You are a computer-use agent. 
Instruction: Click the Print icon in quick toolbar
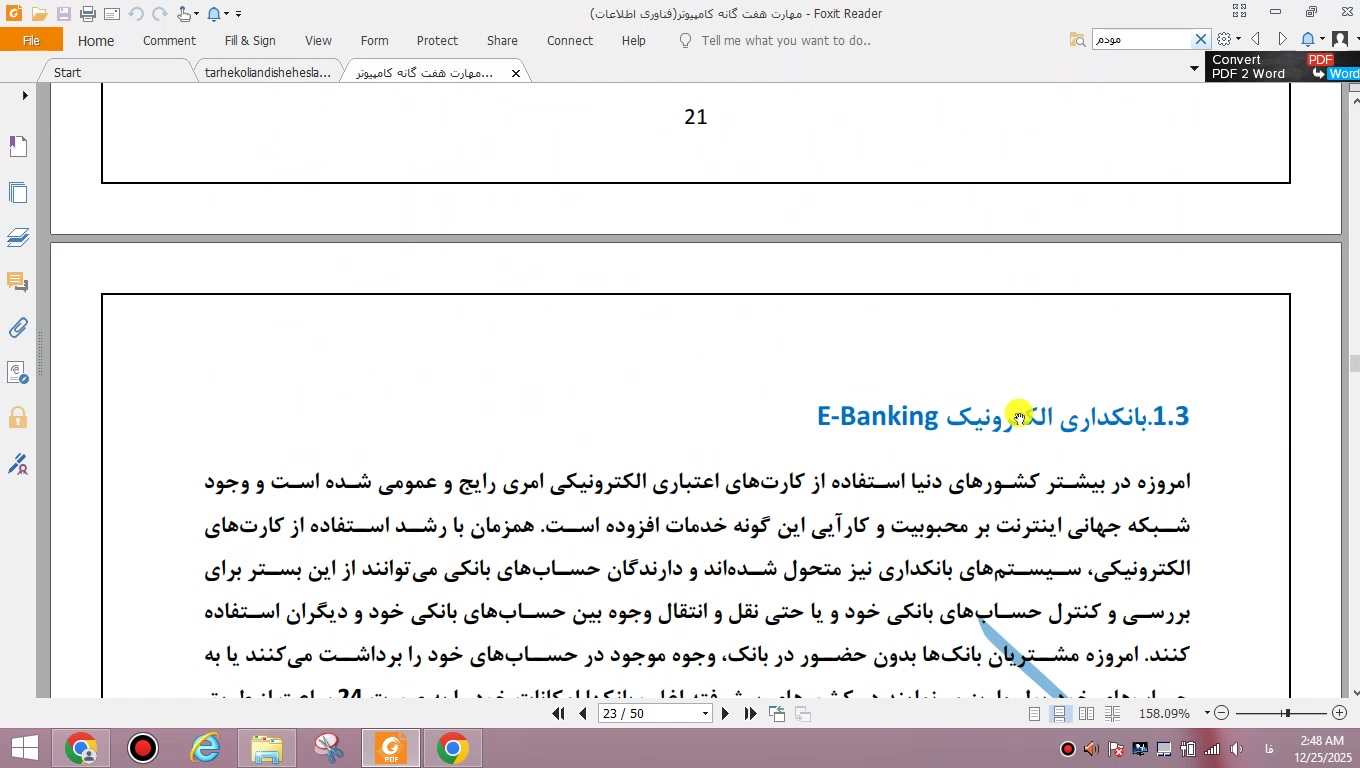pyautogui.click(x=87, y=14)
